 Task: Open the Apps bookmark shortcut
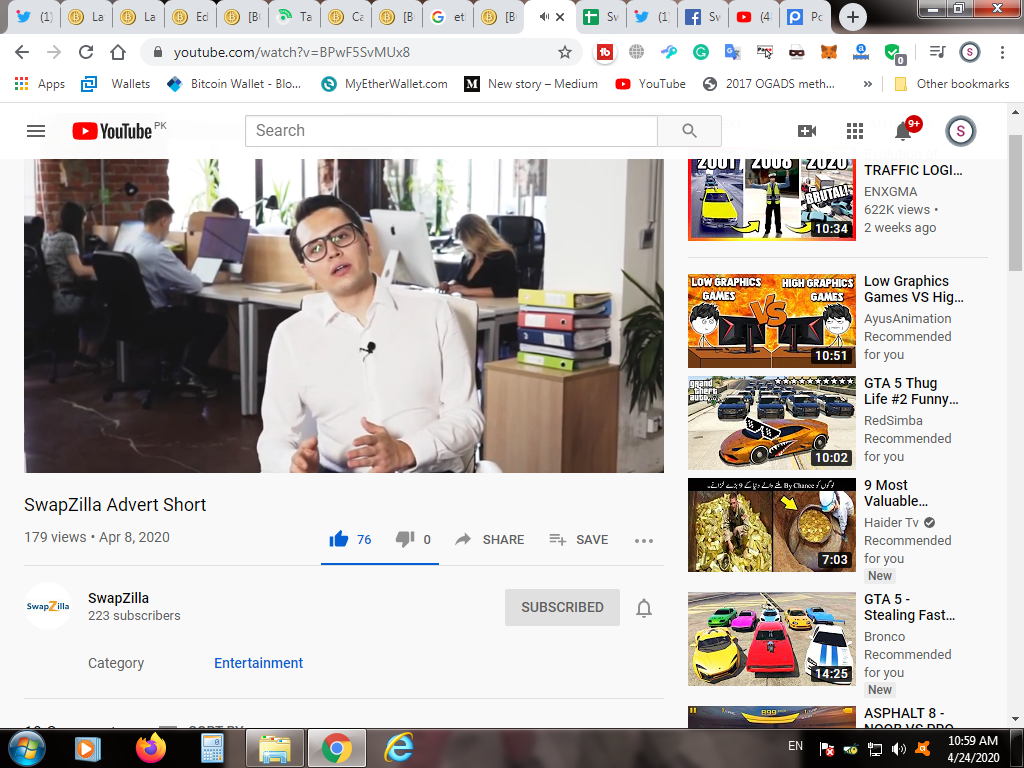pyautogui.click(x=40, y=84)
